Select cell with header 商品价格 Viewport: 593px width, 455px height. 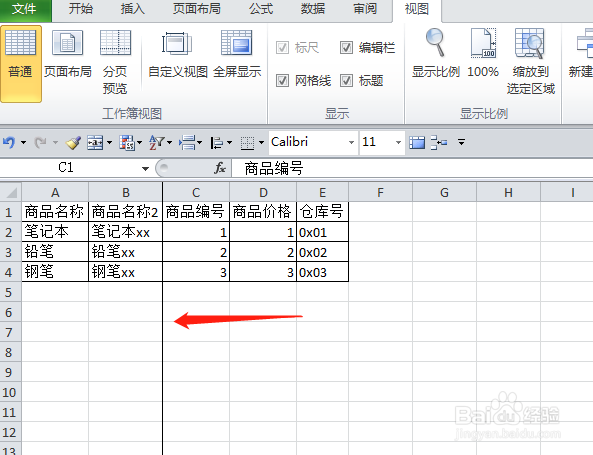pos(263,211)
